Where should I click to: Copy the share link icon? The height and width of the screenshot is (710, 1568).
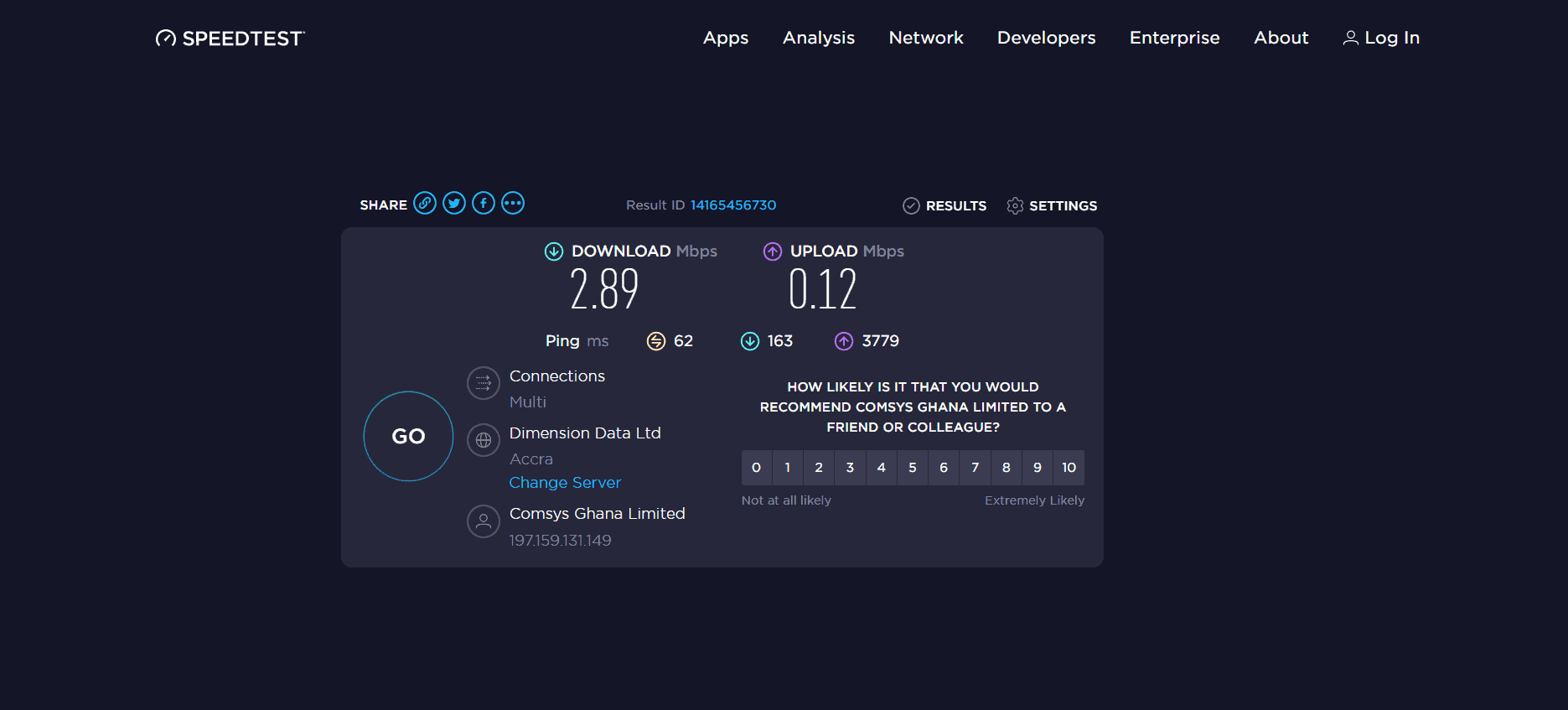pos(425,204)
